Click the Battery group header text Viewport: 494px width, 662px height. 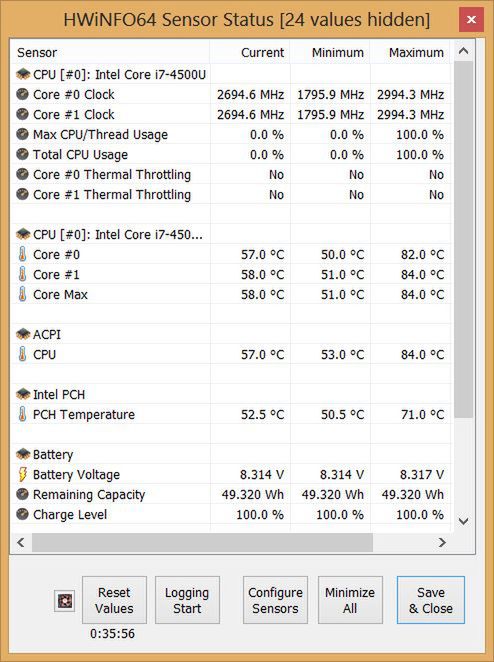coord(53,454)
